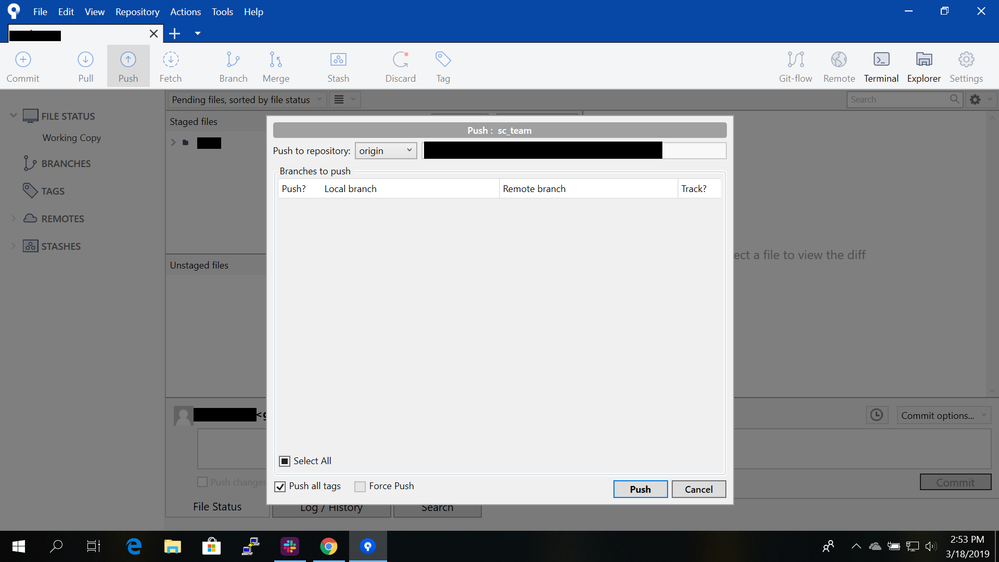Open the Pending files sort dropdown
The width and height of the screenshot is (999, 562).
click(247, 99)
